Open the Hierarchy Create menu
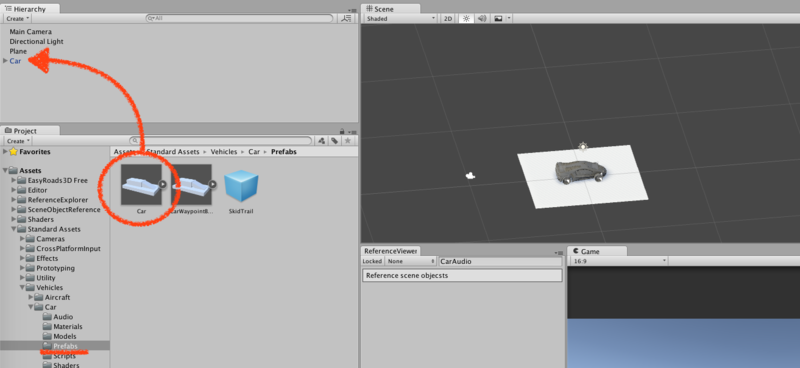800x368 pixels. click(x=18, y=18)
